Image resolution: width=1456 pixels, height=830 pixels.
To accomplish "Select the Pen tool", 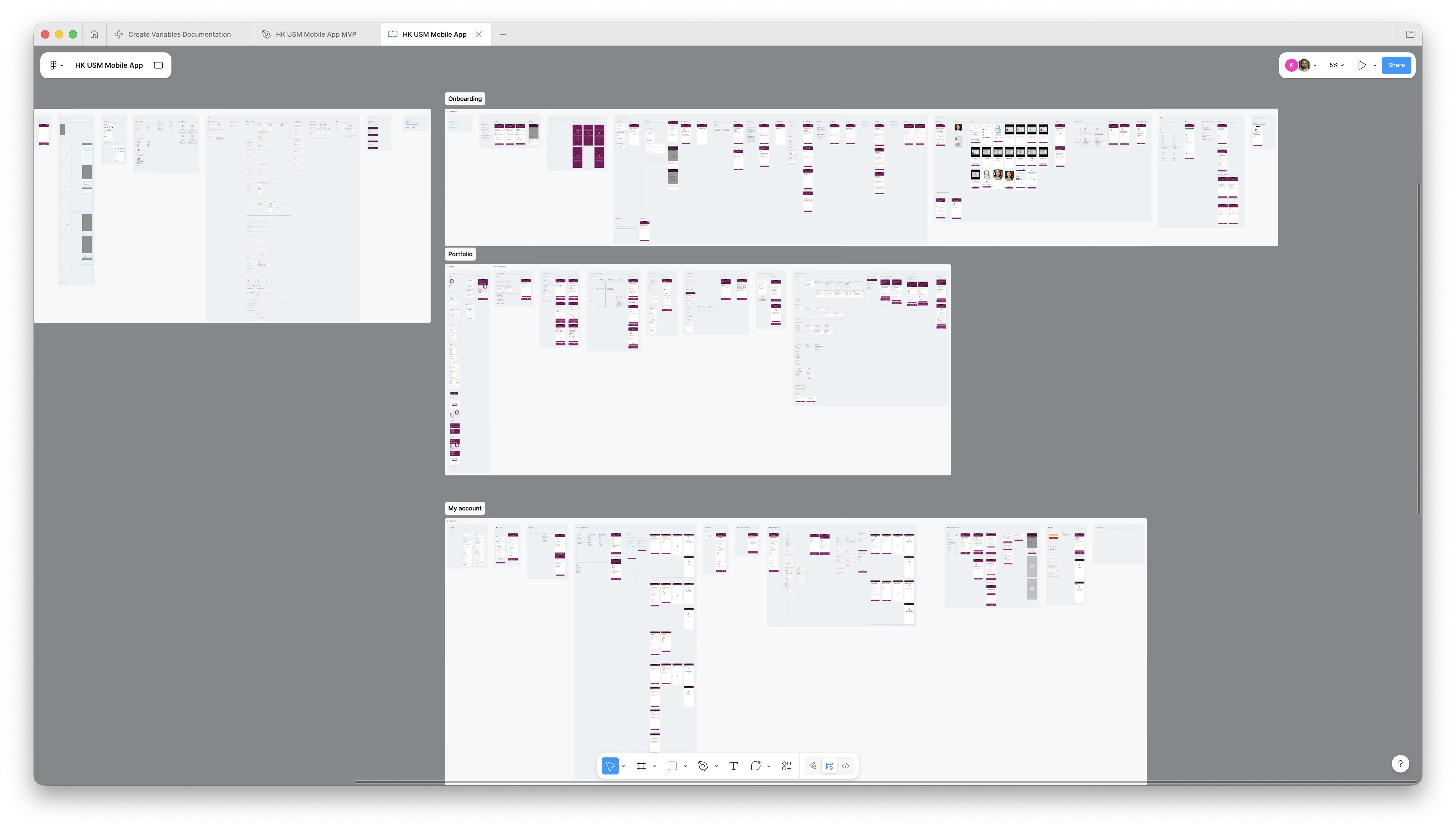I will (x=703, y=766).
